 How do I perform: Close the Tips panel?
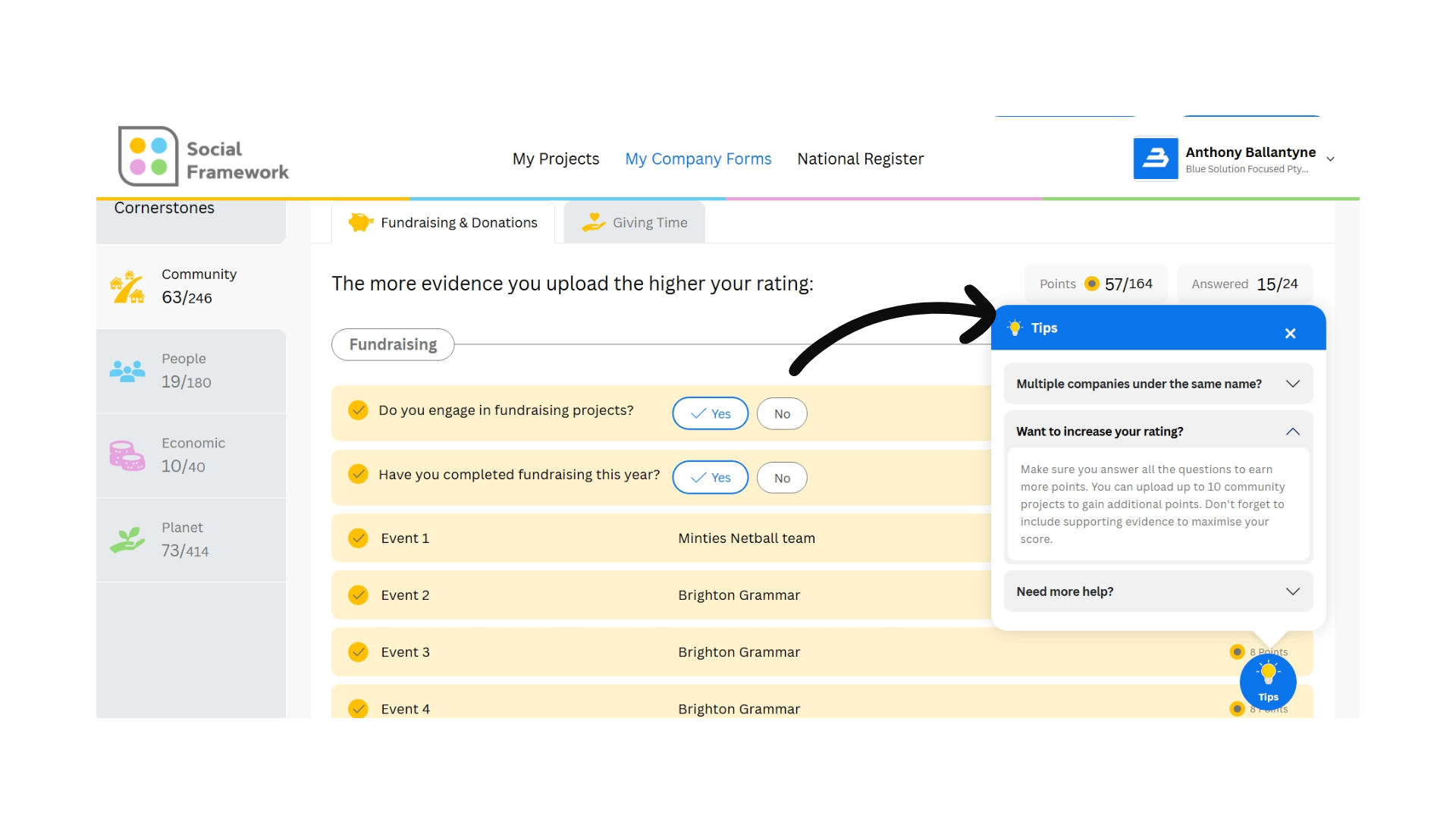tap(1290, 334)
